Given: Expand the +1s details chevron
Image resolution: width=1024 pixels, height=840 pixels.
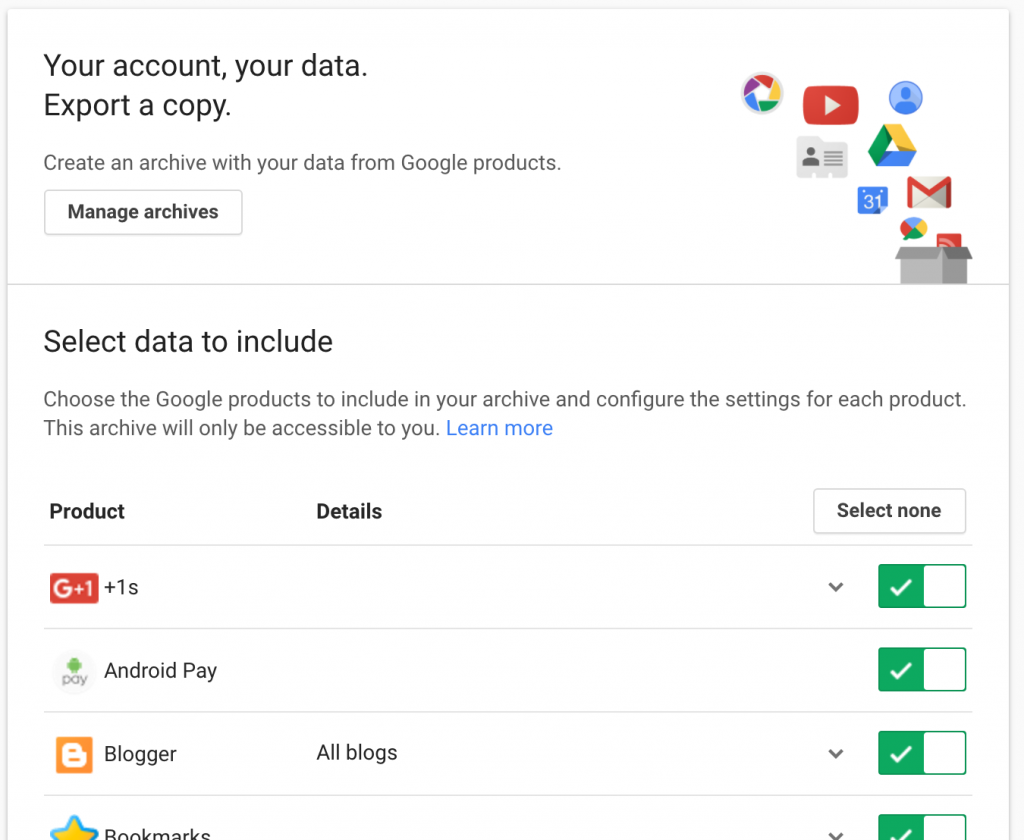Looking at the screenshot, I should tap(836, 587).
